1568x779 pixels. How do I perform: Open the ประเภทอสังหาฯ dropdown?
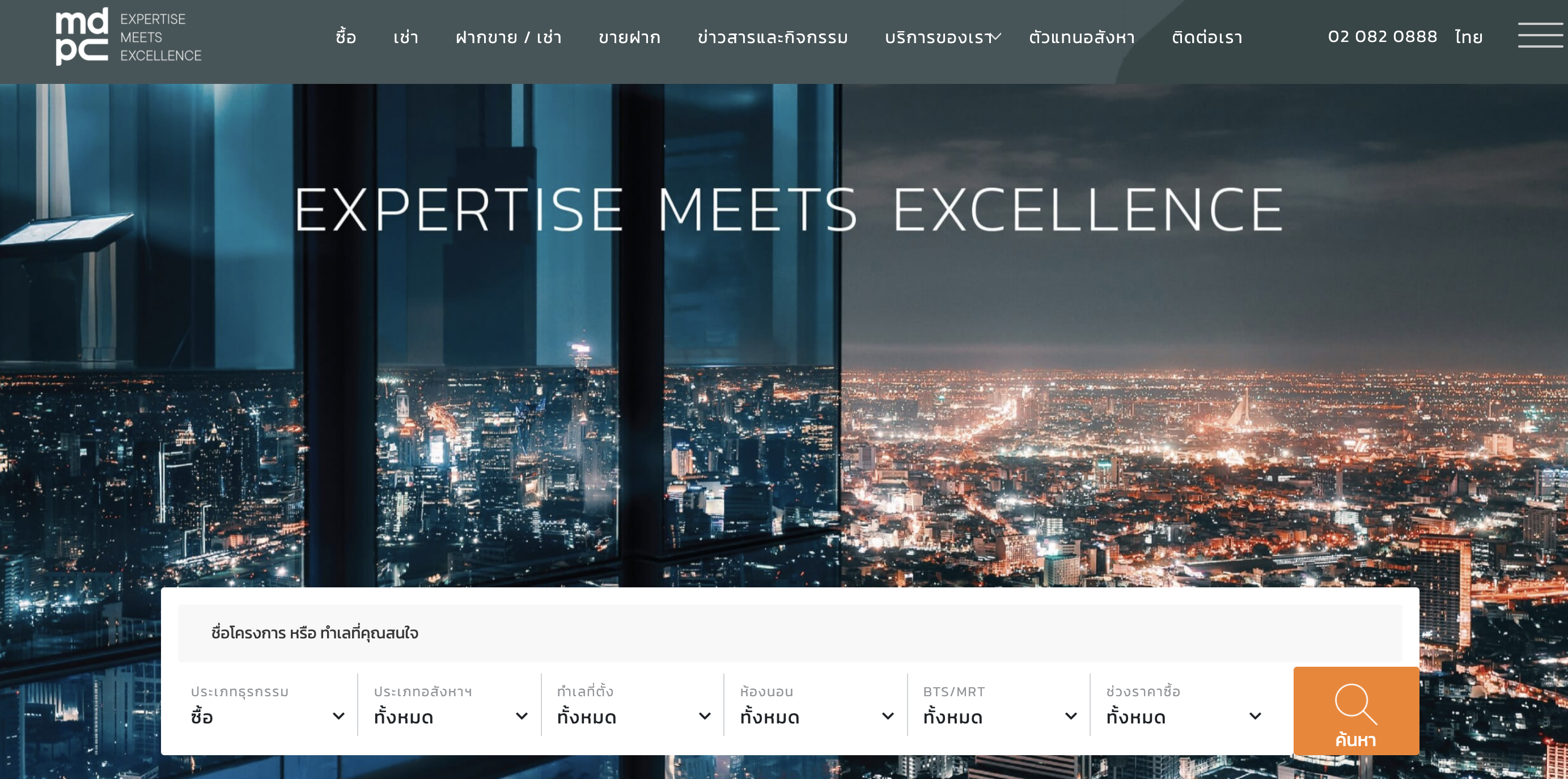pyautogui.click(x=451, y=705)
